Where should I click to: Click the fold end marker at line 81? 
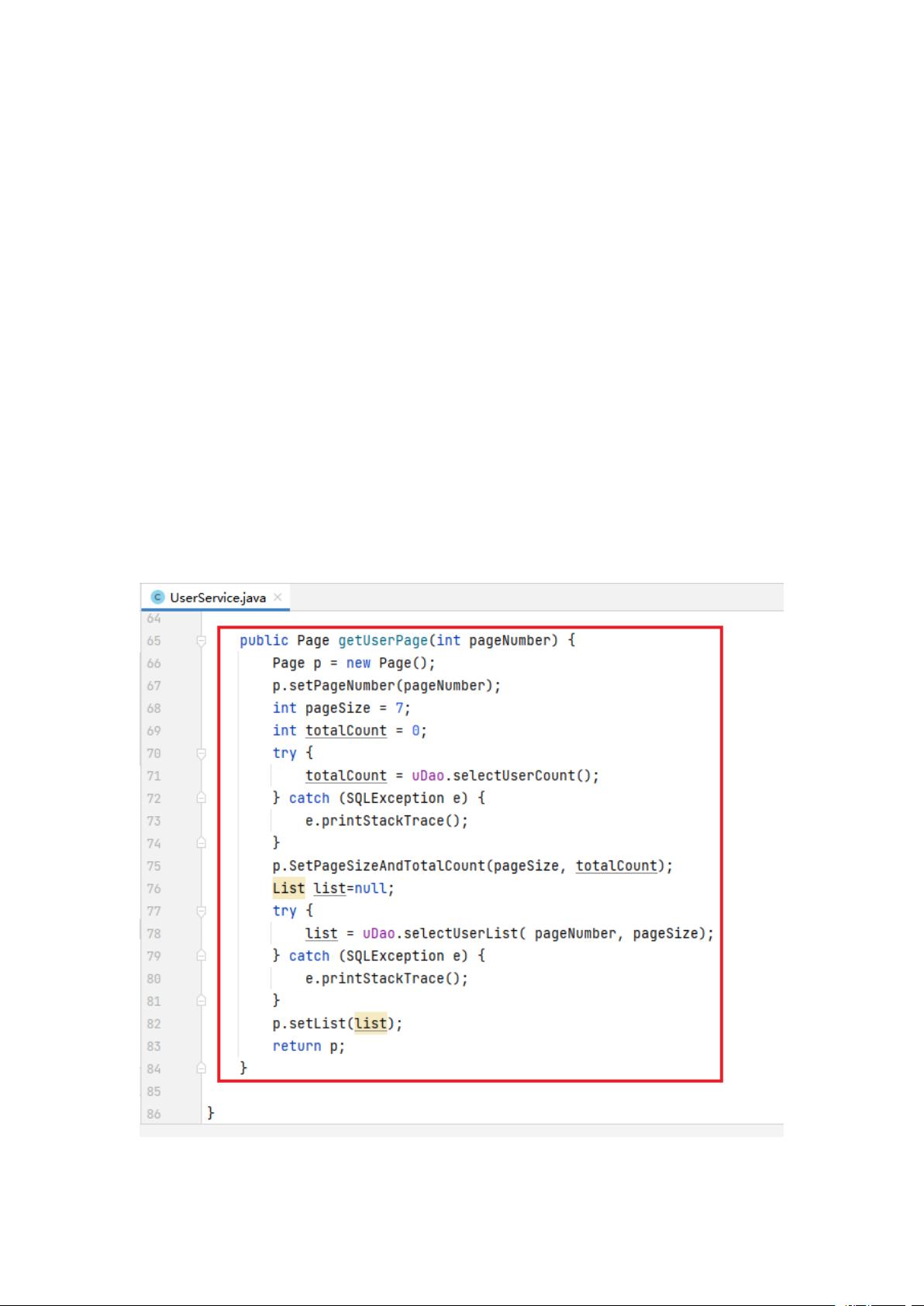(202, 1001)
